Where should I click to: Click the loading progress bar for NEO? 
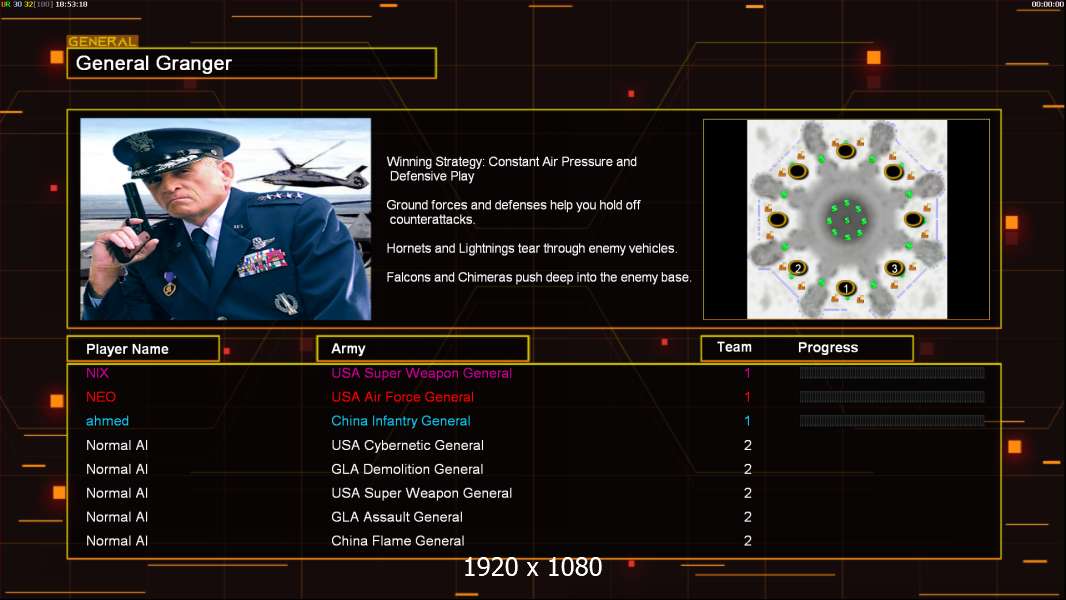pyautogui.click(x=892, y=397)
